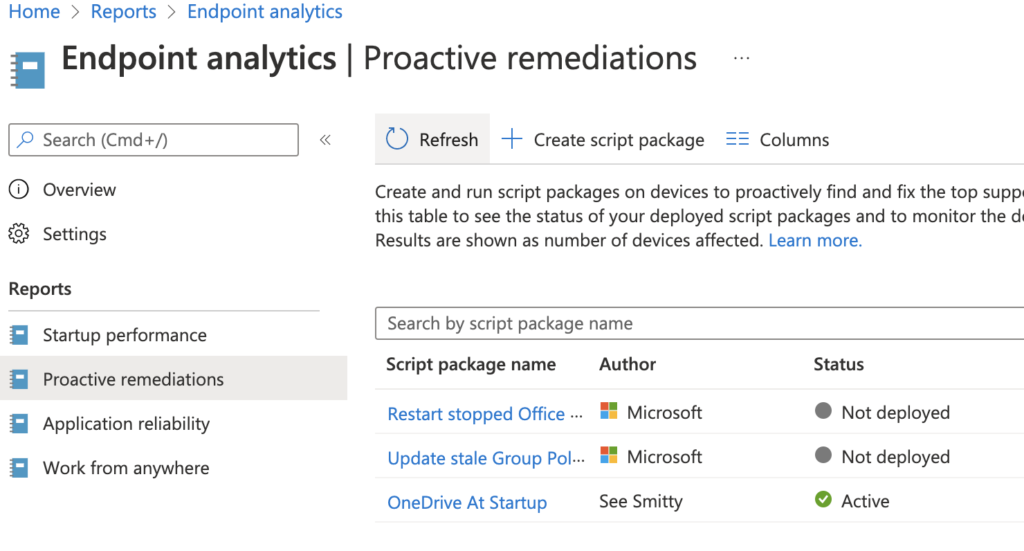Click Microsoft logo in Update stale Group row

[x=609, y=455]
